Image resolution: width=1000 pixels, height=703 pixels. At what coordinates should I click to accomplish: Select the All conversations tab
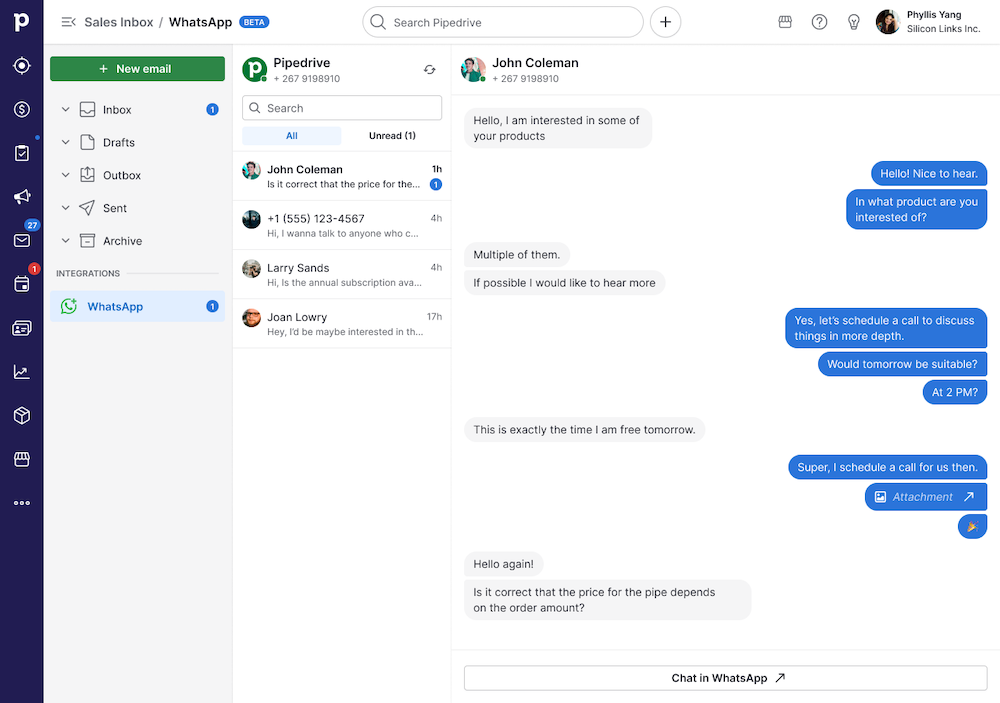291,136
